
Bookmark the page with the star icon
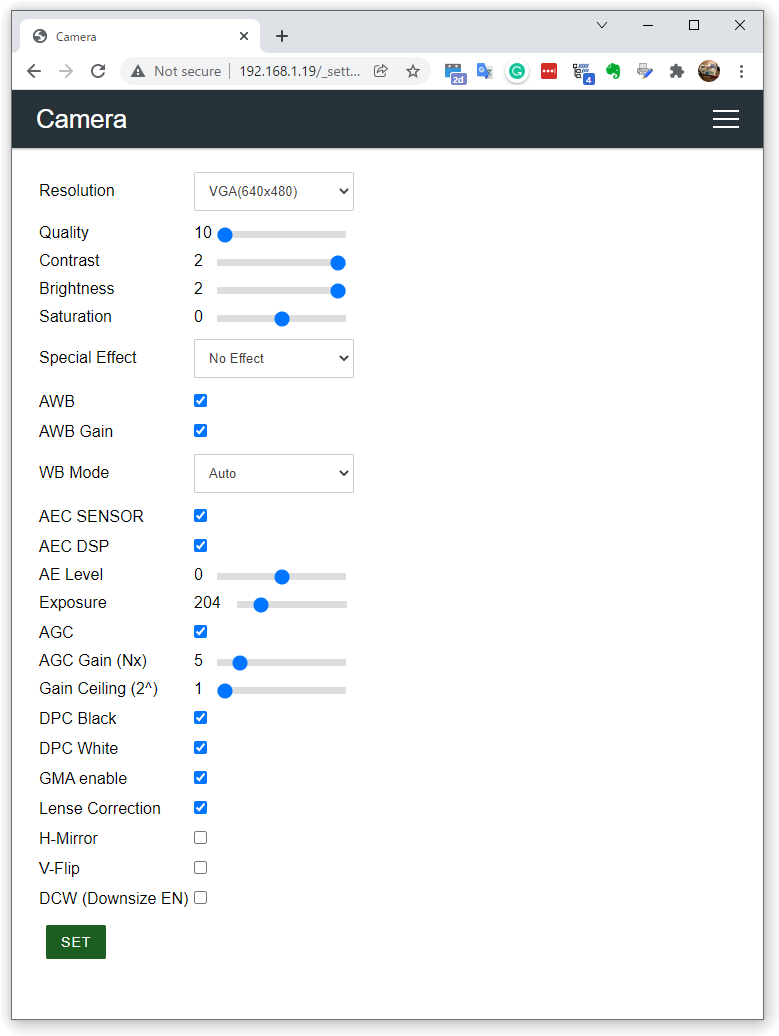pos(411,71)
